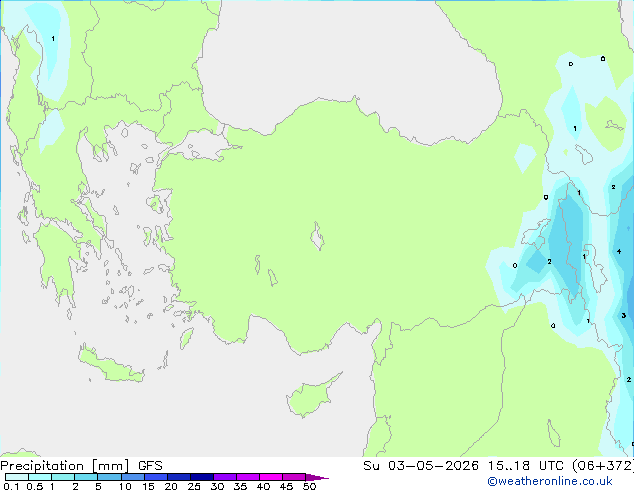634x490 pixels.
Task: Select the 5–10 mm legend swatch
Action: point(109,477)
